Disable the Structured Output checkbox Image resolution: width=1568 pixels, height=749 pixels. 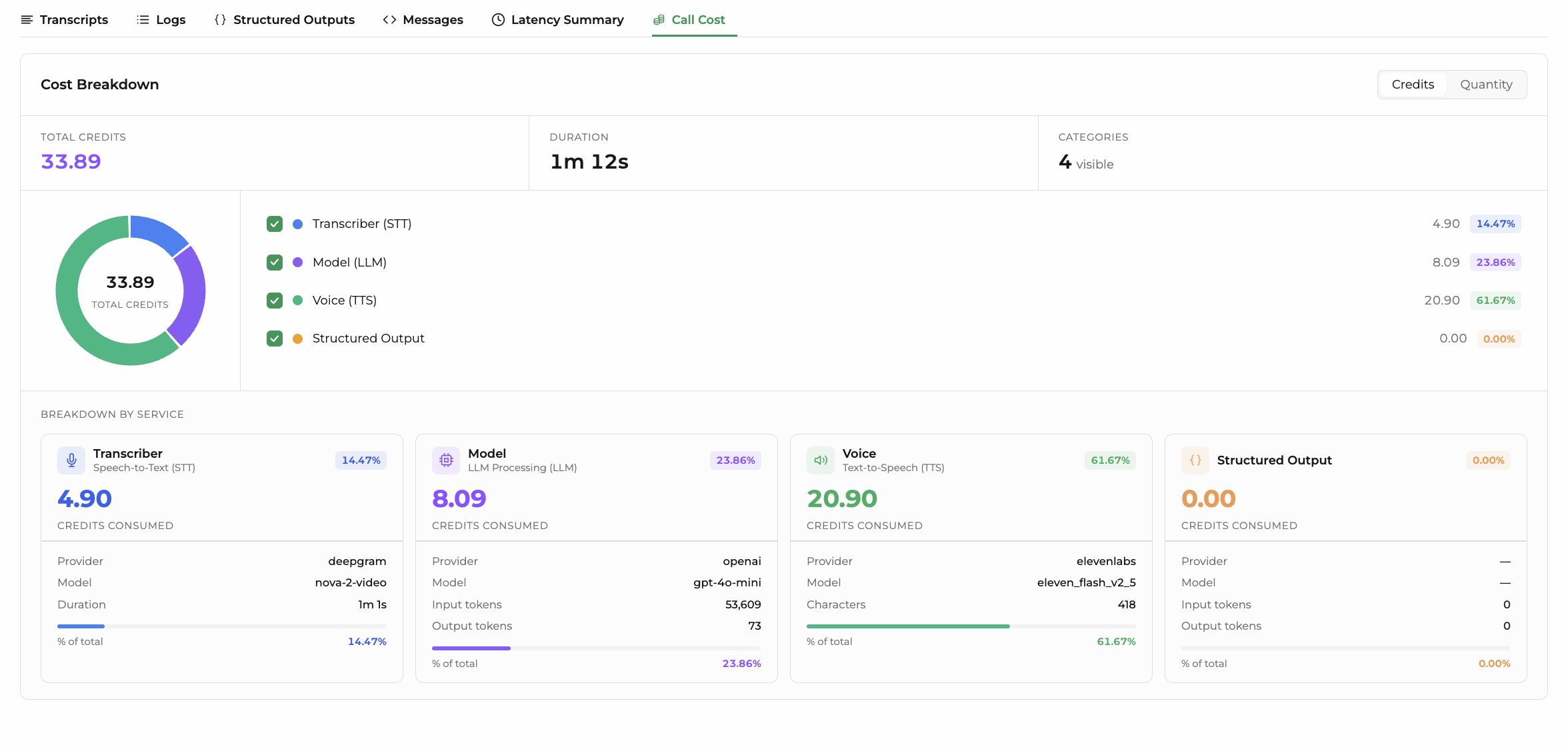coord(275,339)
